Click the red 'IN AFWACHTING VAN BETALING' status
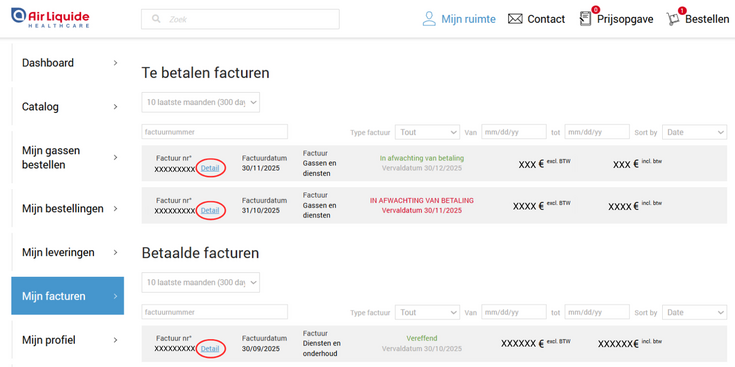Viewport: 735px width, 367px height. tap(422, 201)
